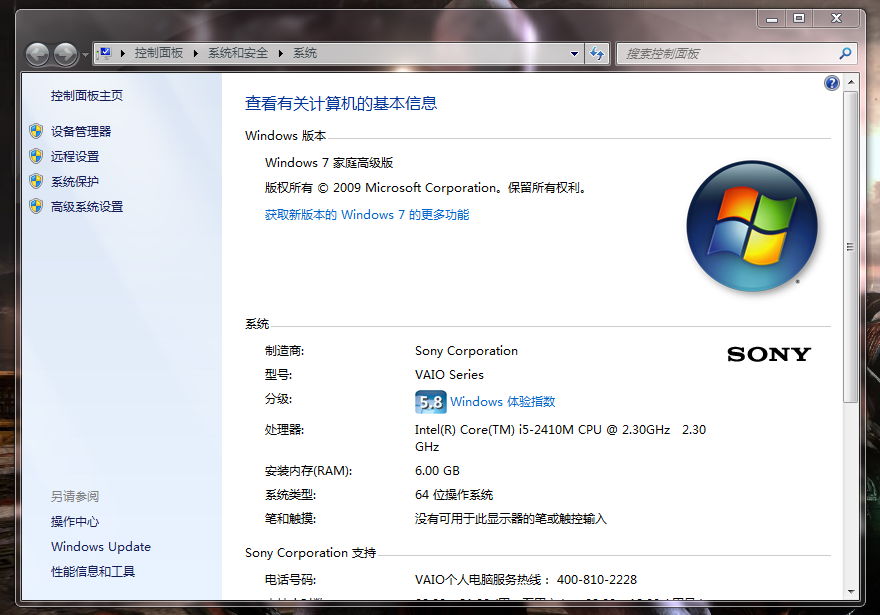This screenshot has height=615, width=880.
Task: Click the 64 位操作系统 value
Action: click(x=454, y=495)
